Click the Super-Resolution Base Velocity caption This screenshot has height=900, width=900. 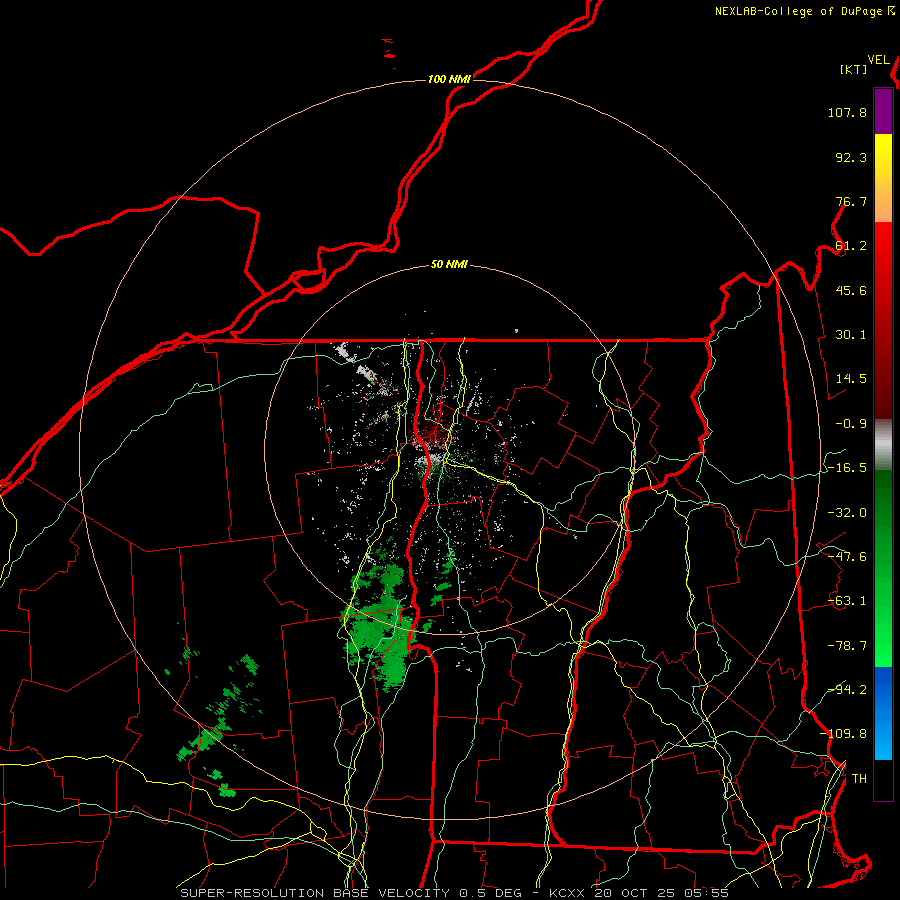click(455, 893)
